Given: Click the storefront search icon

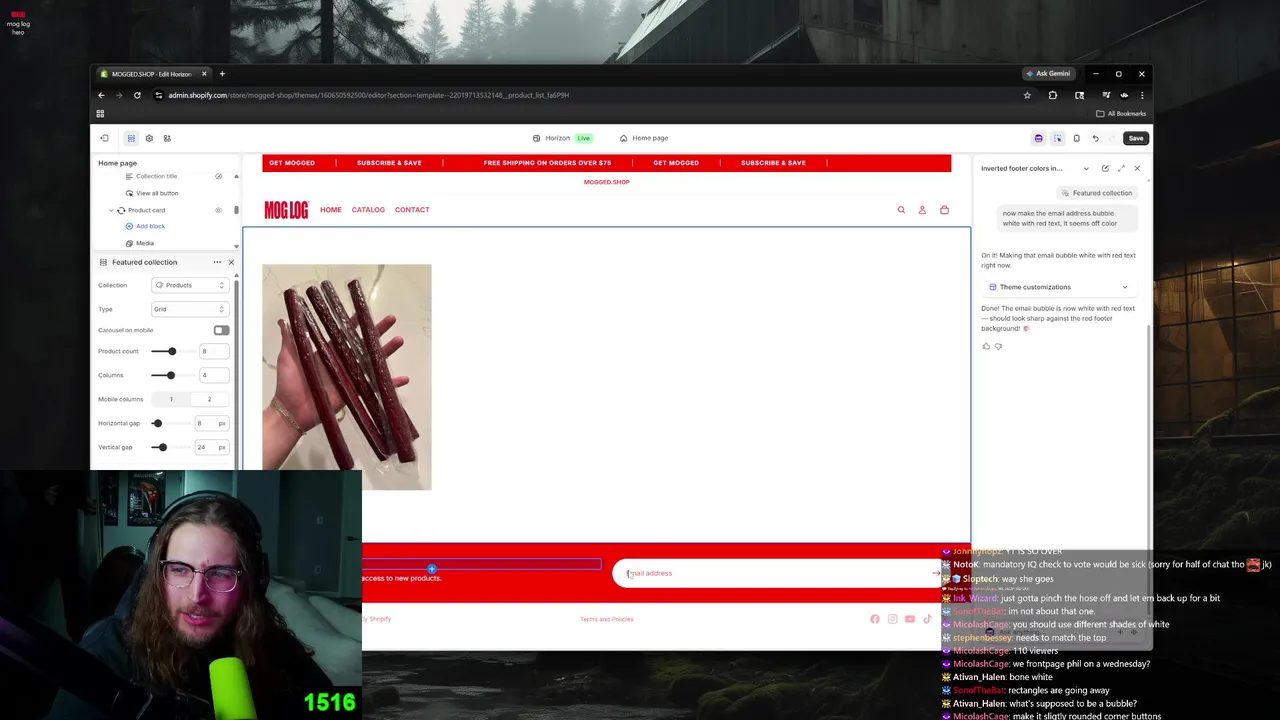Looking at the screenshot, I should pos(901,210).
